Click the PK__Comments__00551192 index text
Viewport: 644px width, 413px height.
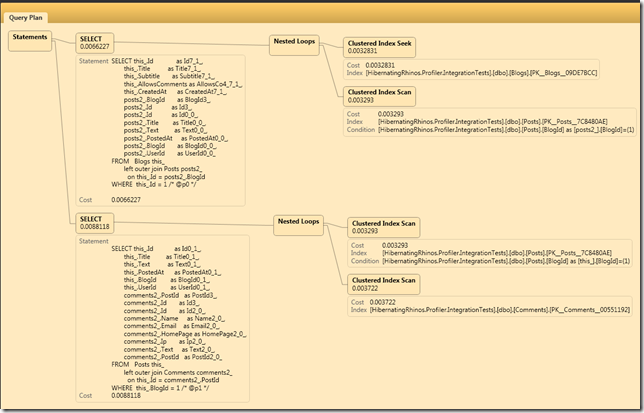[x=500, y=310]
